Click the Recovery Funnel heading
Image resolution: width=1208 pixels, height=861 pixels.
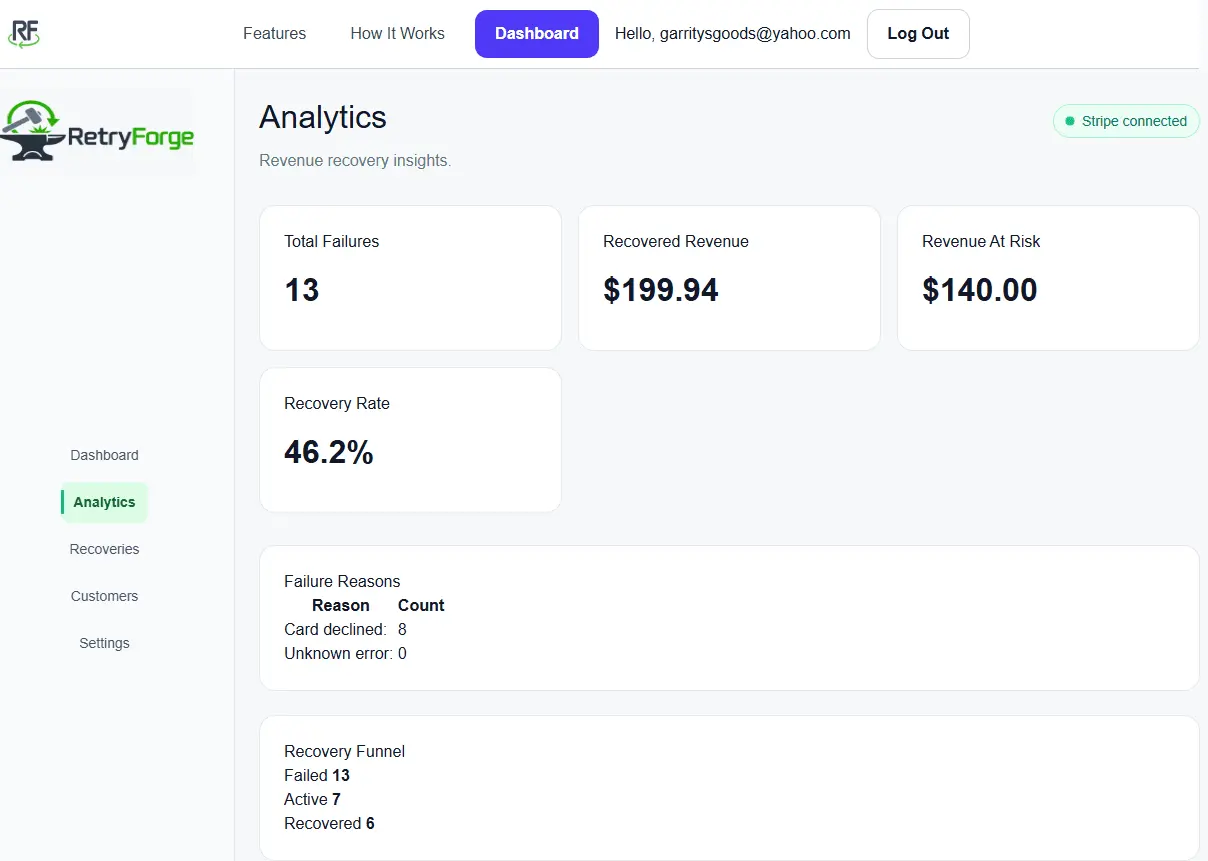pyautogui.click(x=344, y=751)
